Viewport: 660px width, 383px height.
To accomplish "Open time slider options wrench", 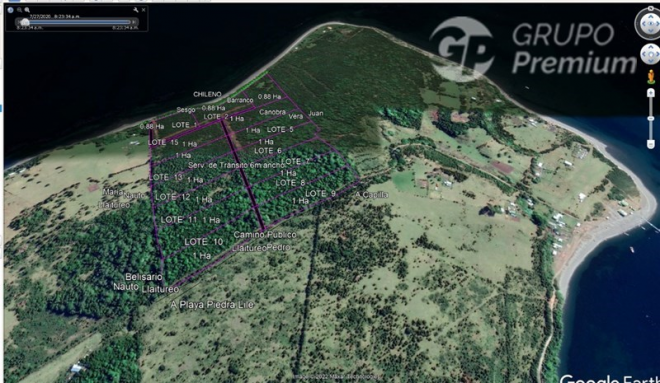I will pyautogui.click(x=136, y=10).
